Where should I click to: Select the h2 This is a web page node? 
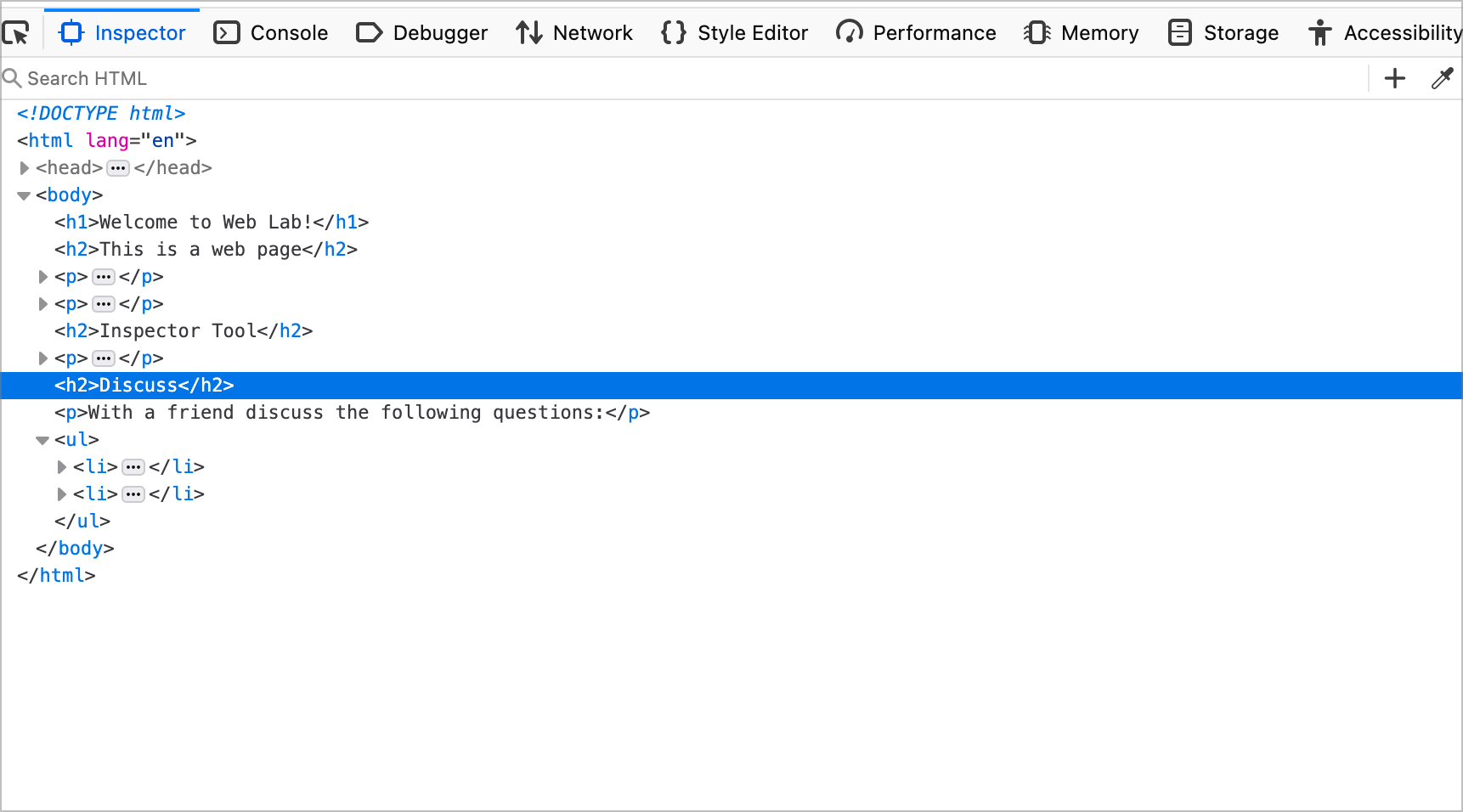(x=206, y=250)
